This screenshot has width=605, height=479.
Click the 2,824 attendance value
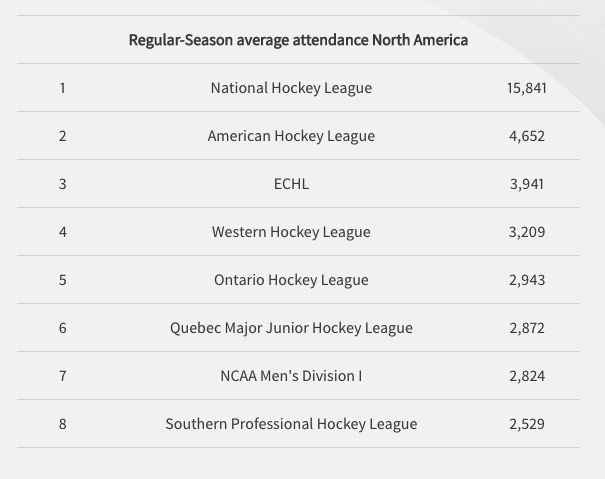(x=527, y=376)
